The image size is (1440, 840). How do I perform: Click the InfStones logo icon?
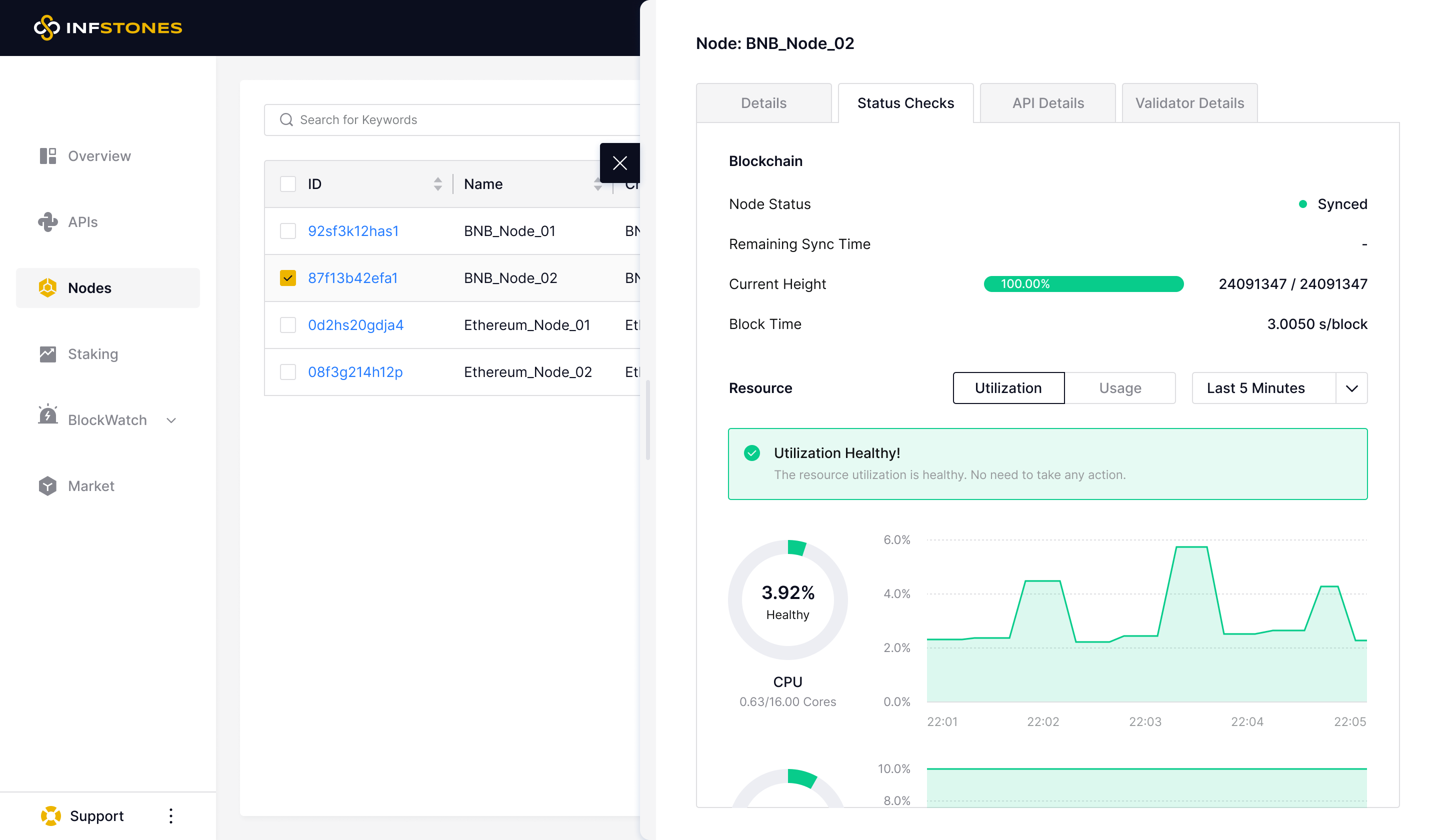pos(47,27)
